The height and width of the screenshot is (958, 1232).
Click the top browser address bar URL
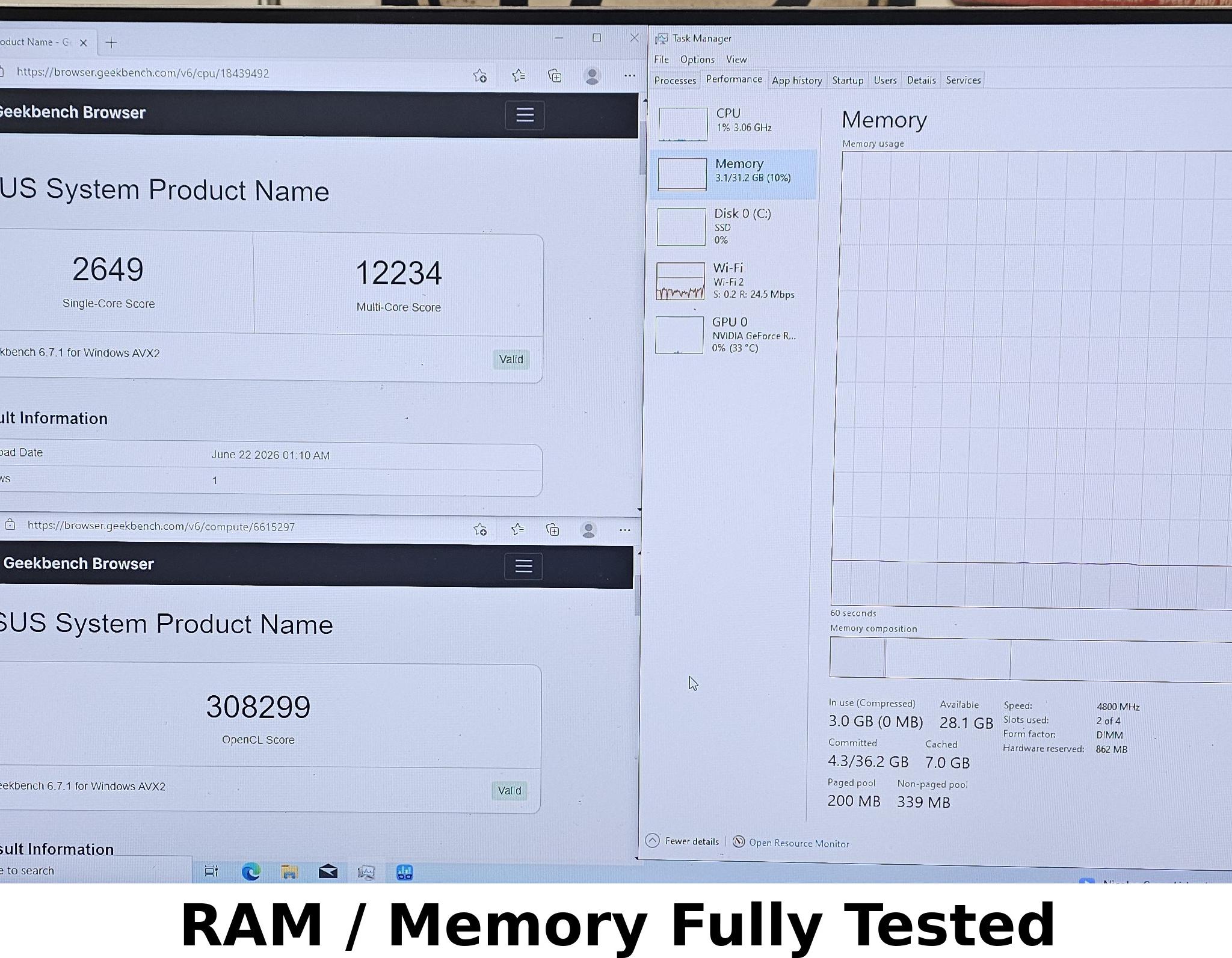coord(143,73)
